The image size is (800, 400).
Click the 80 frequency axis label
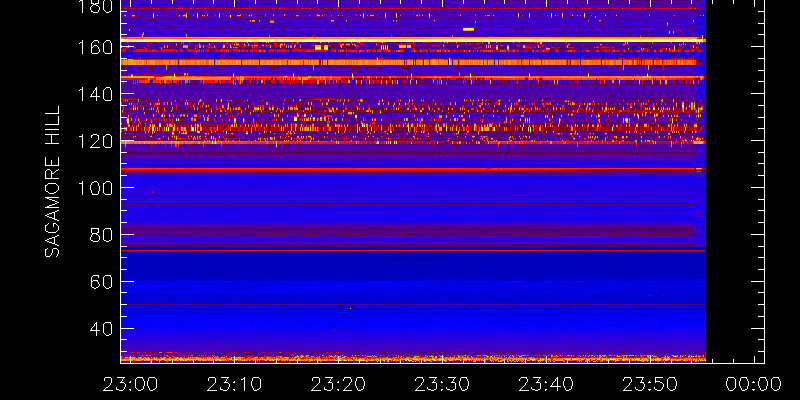click(x=99, y=235)
